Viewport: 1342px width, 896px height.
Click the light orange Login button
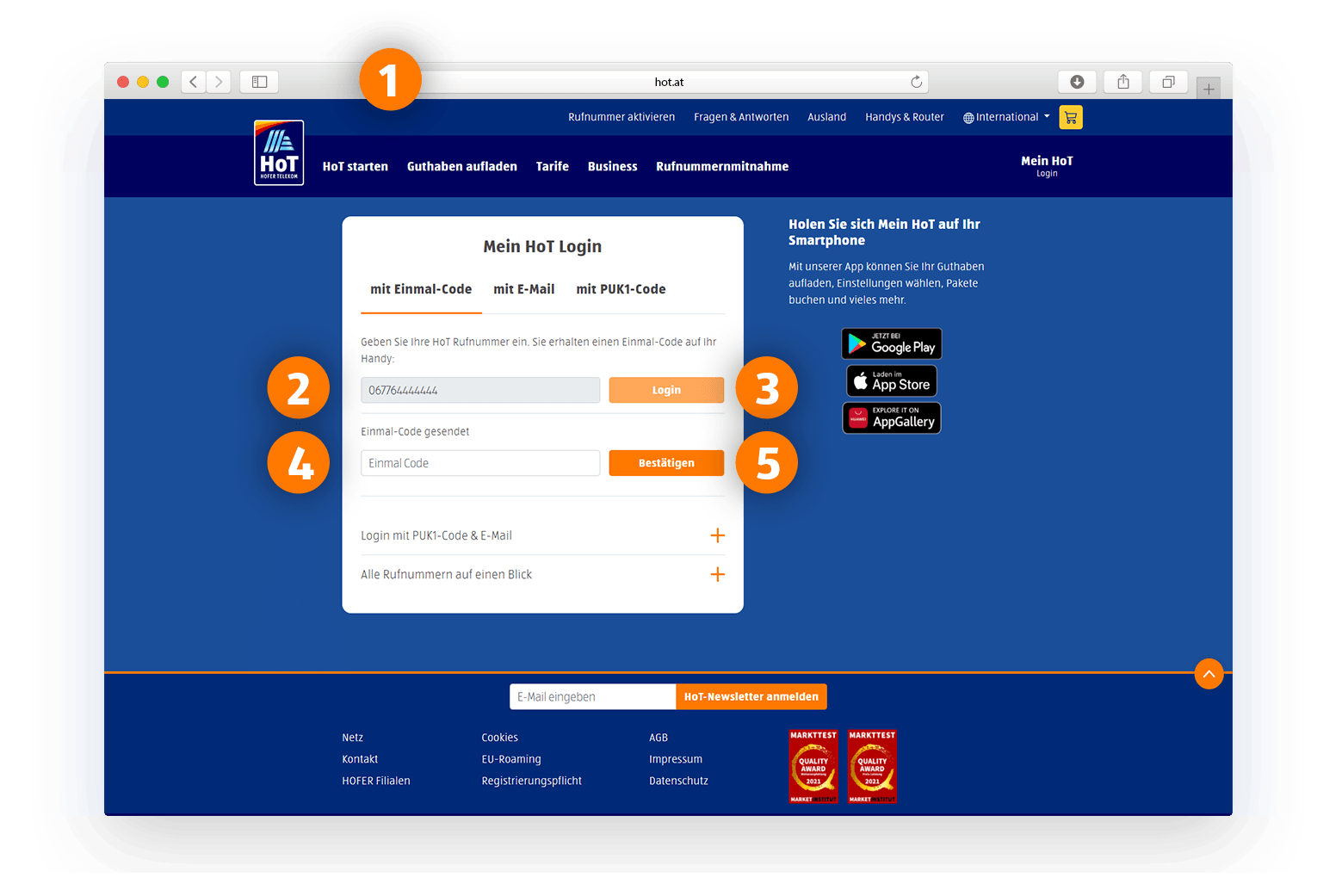pos(666,390)
